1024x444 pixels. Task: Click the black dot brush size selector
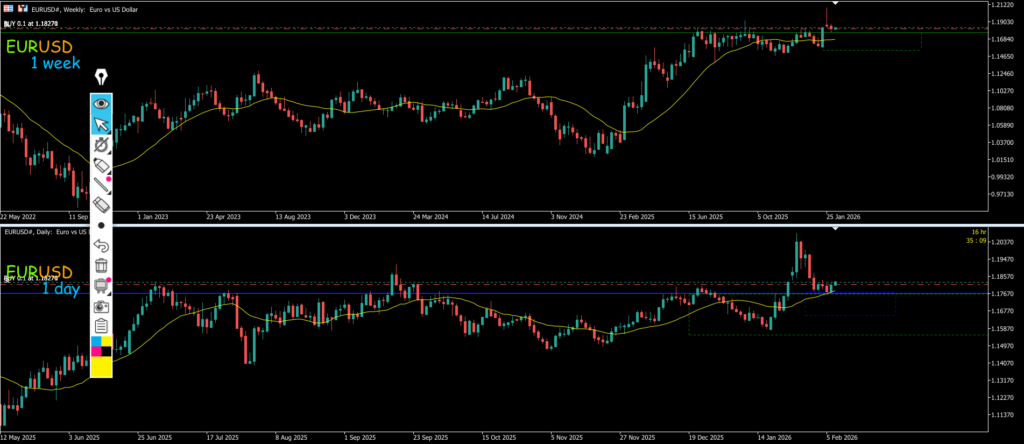tap(101, 226)
